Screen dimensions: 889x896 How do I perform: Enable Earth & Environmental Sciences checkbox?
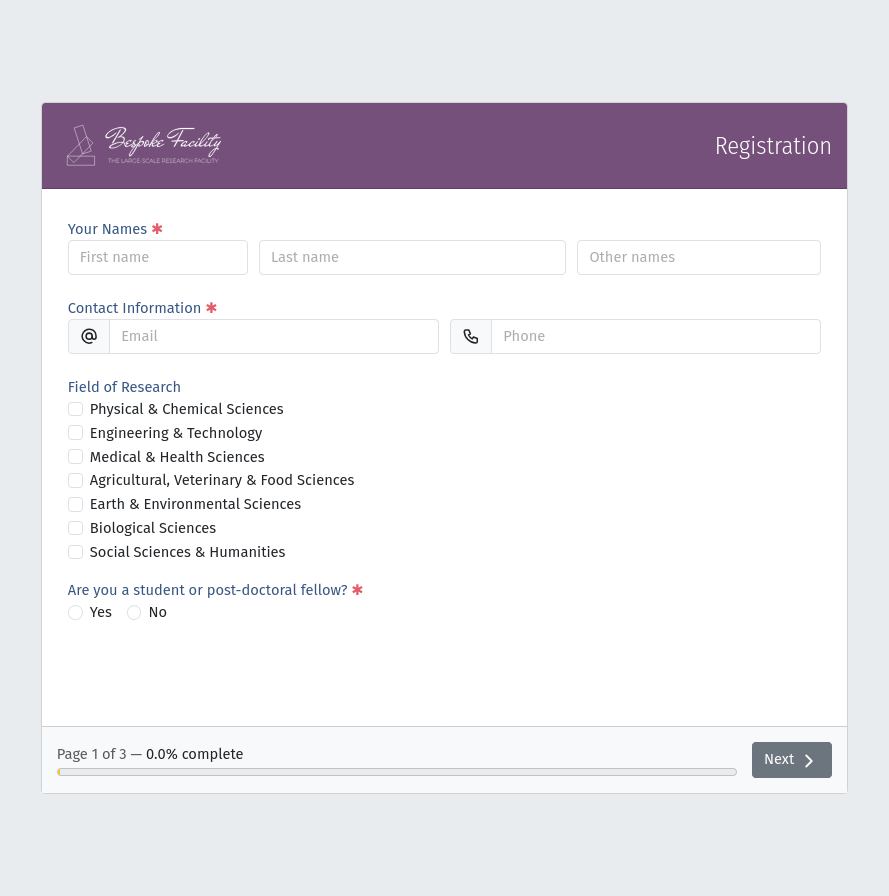click(x=75, y=505)
